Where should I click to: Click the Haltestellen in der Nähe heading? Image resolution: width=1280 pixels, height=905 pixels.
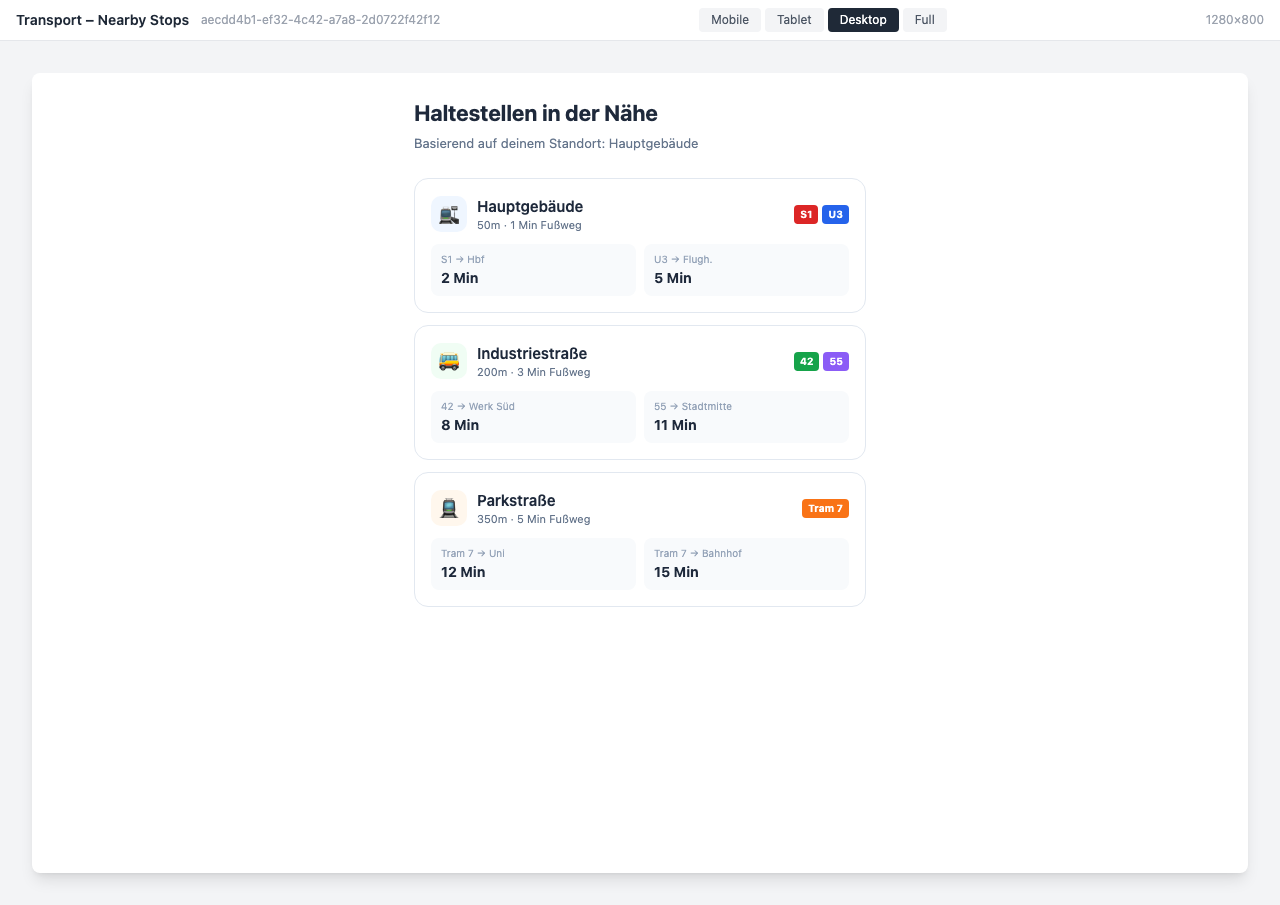(536, 113)
